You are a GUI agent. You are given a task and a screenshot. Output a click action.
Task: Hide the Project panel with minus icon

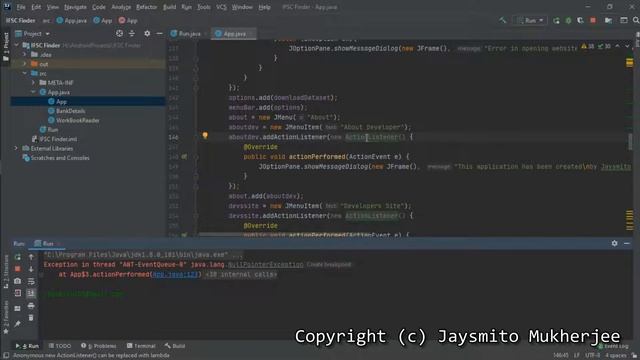coord(160,33)
